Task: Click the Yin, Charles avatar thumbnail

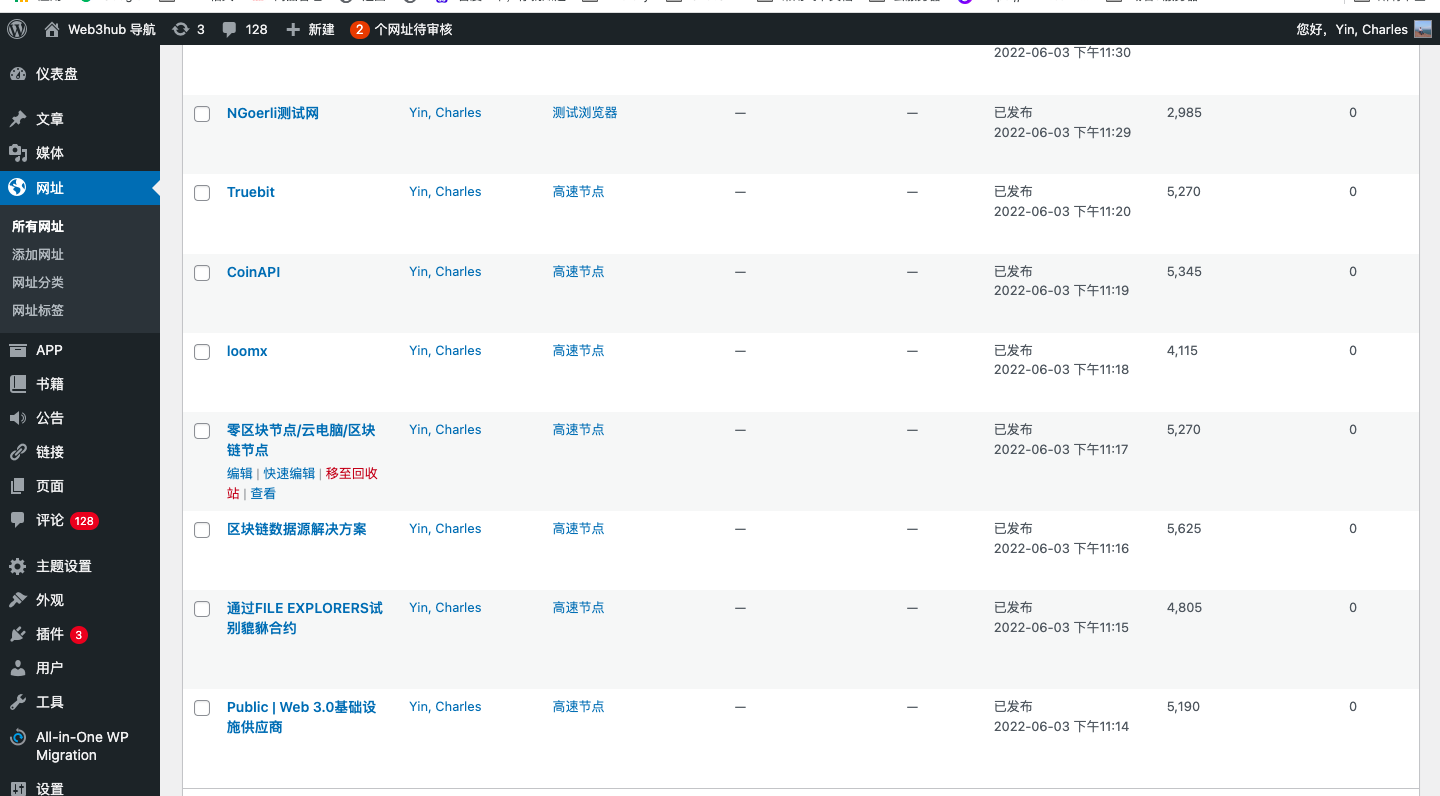Action: coord(1422,29)
